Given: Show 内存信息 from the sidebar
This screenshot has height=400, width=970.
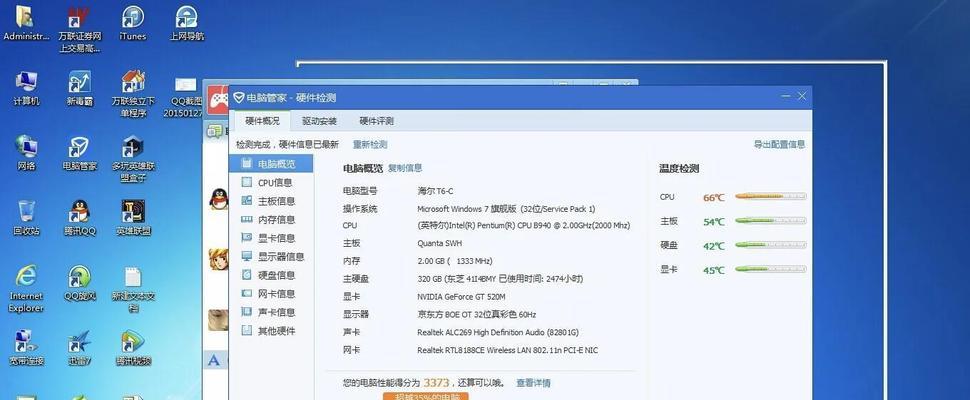Looking at the screenshot, I should coord(271,219).
